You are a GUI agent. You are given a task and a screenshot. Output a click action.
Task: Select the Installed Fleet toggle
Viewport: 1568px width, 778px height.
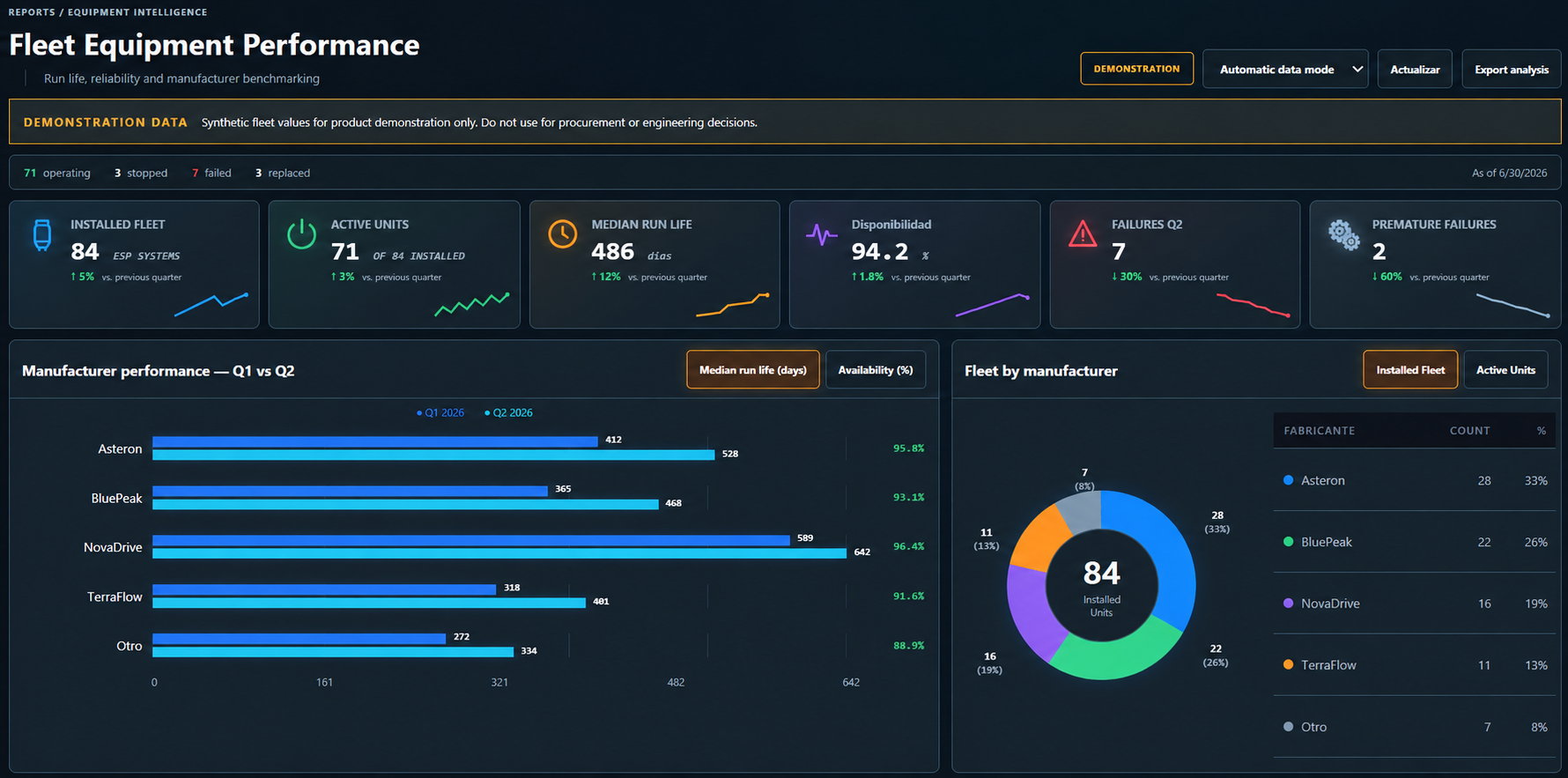(1410, 370)
